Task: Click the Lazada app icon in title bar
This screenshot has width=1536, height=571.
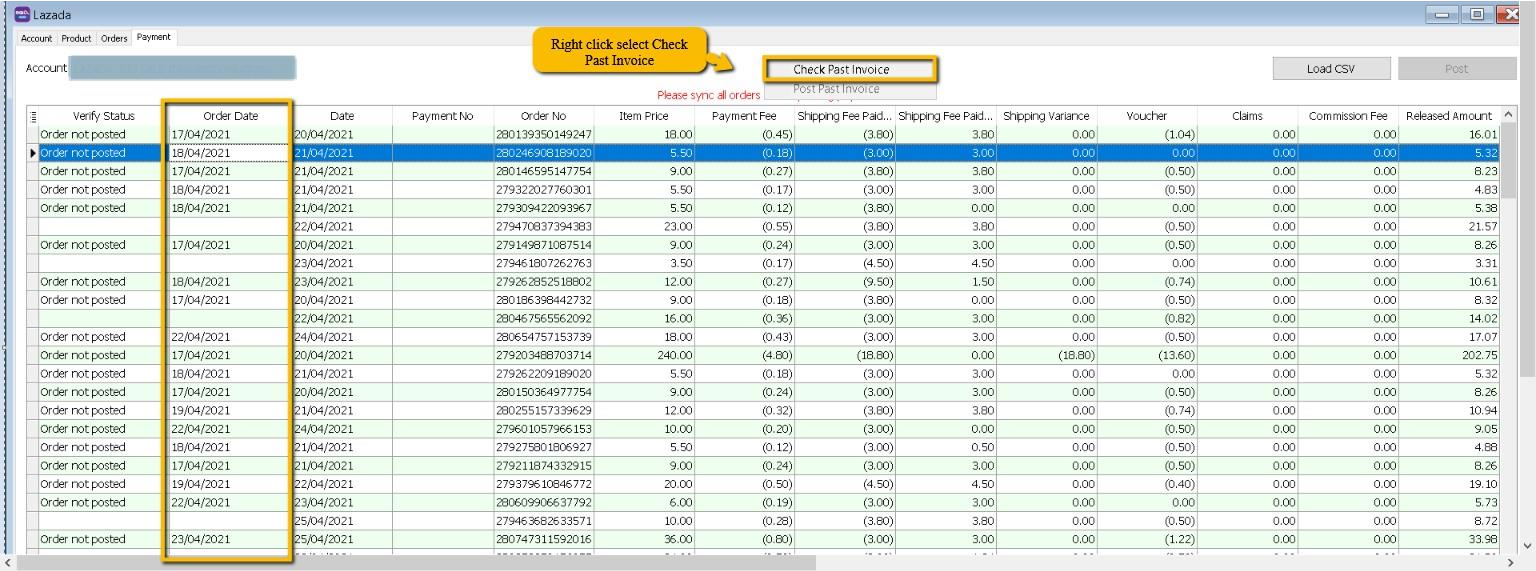Action: click(22, 14)
